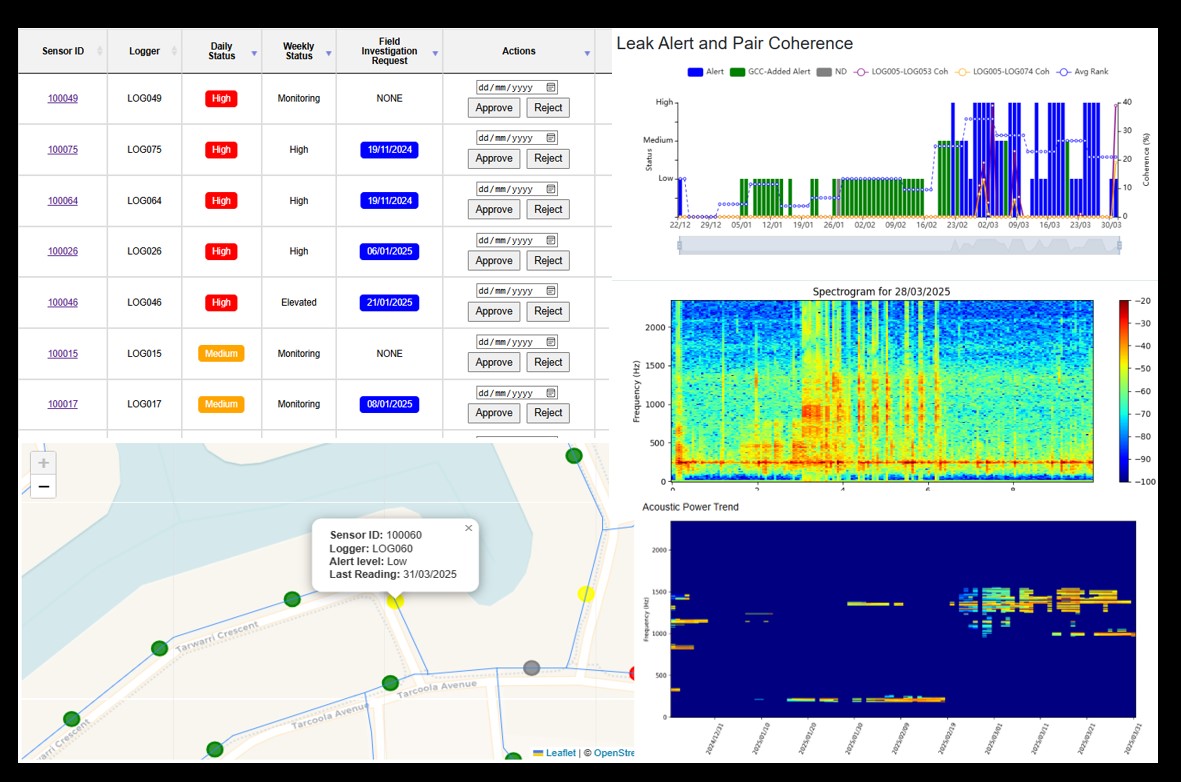The image size is (1181, 782).
Task: Close the Sensor 100060 map popup
Action: click(x=468, y=528)
